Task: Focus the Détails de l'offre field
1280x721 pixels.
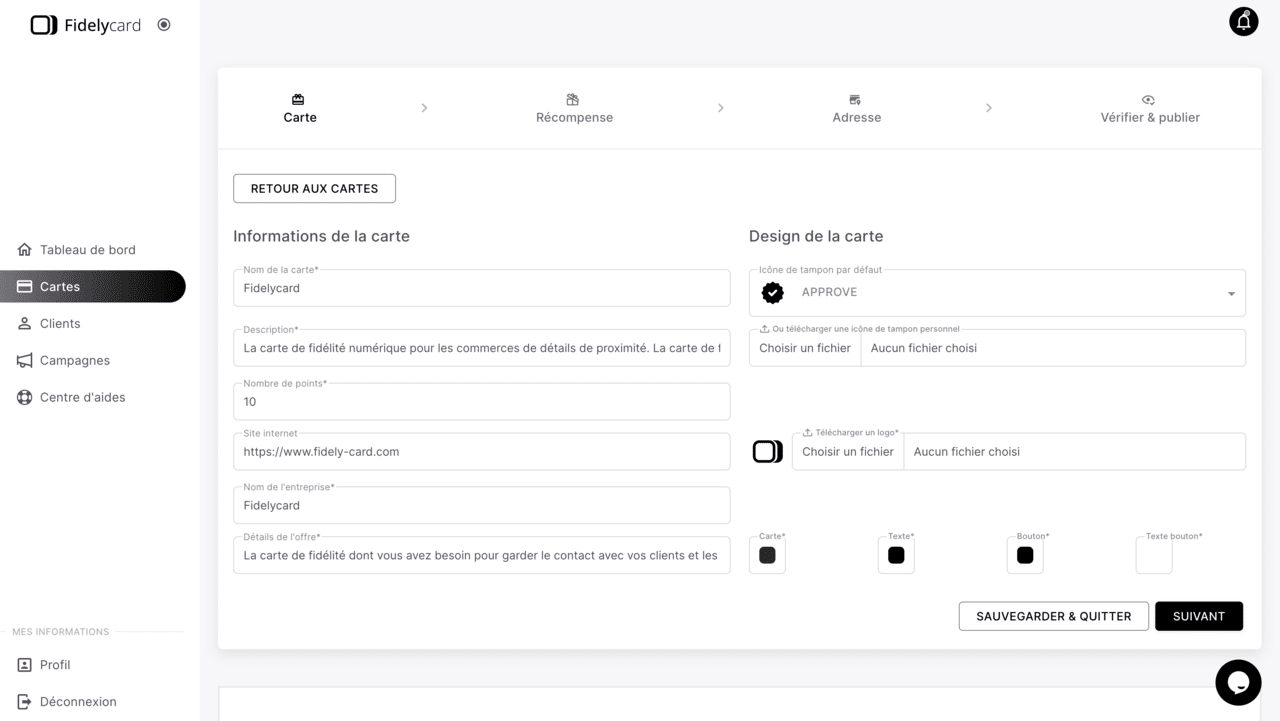Action: click(482, 555)
